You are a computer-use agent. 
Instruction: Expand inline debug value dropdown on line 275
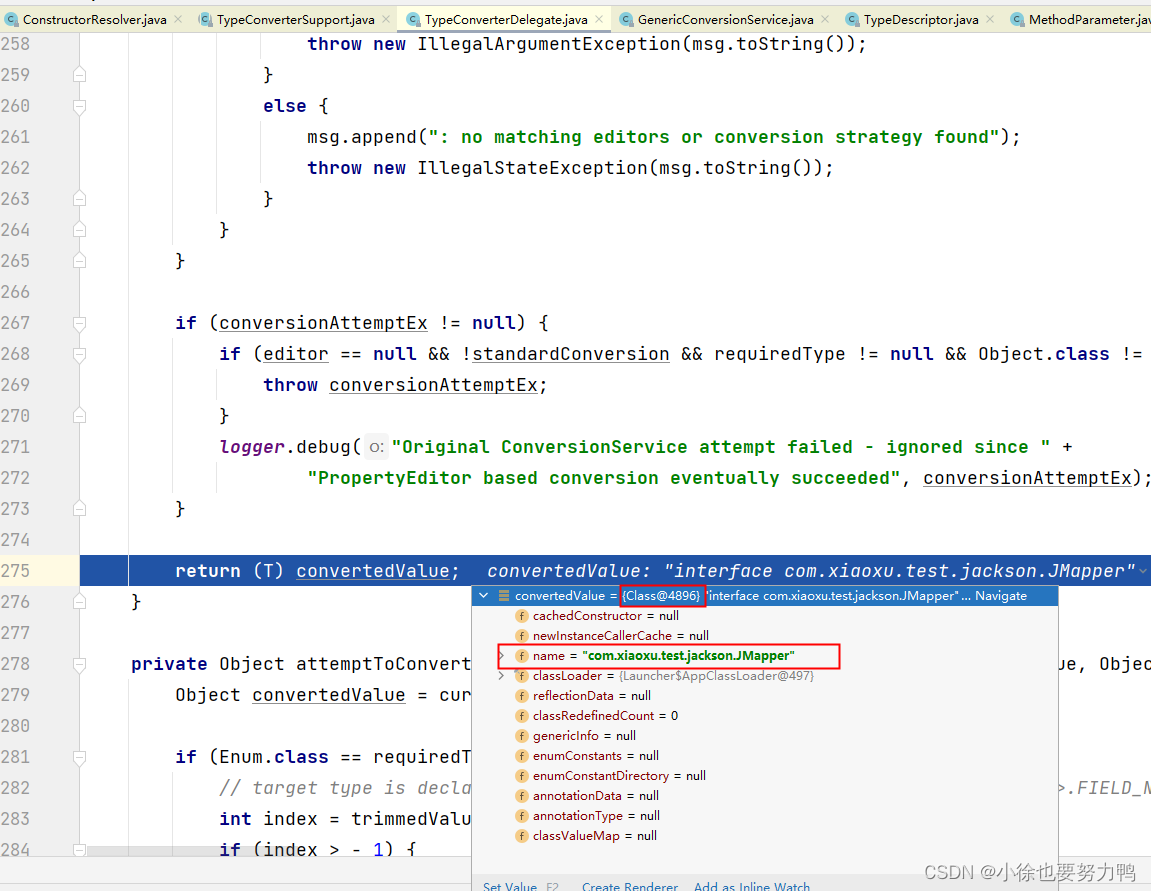pyautogui.click(x=1144, y=571)
